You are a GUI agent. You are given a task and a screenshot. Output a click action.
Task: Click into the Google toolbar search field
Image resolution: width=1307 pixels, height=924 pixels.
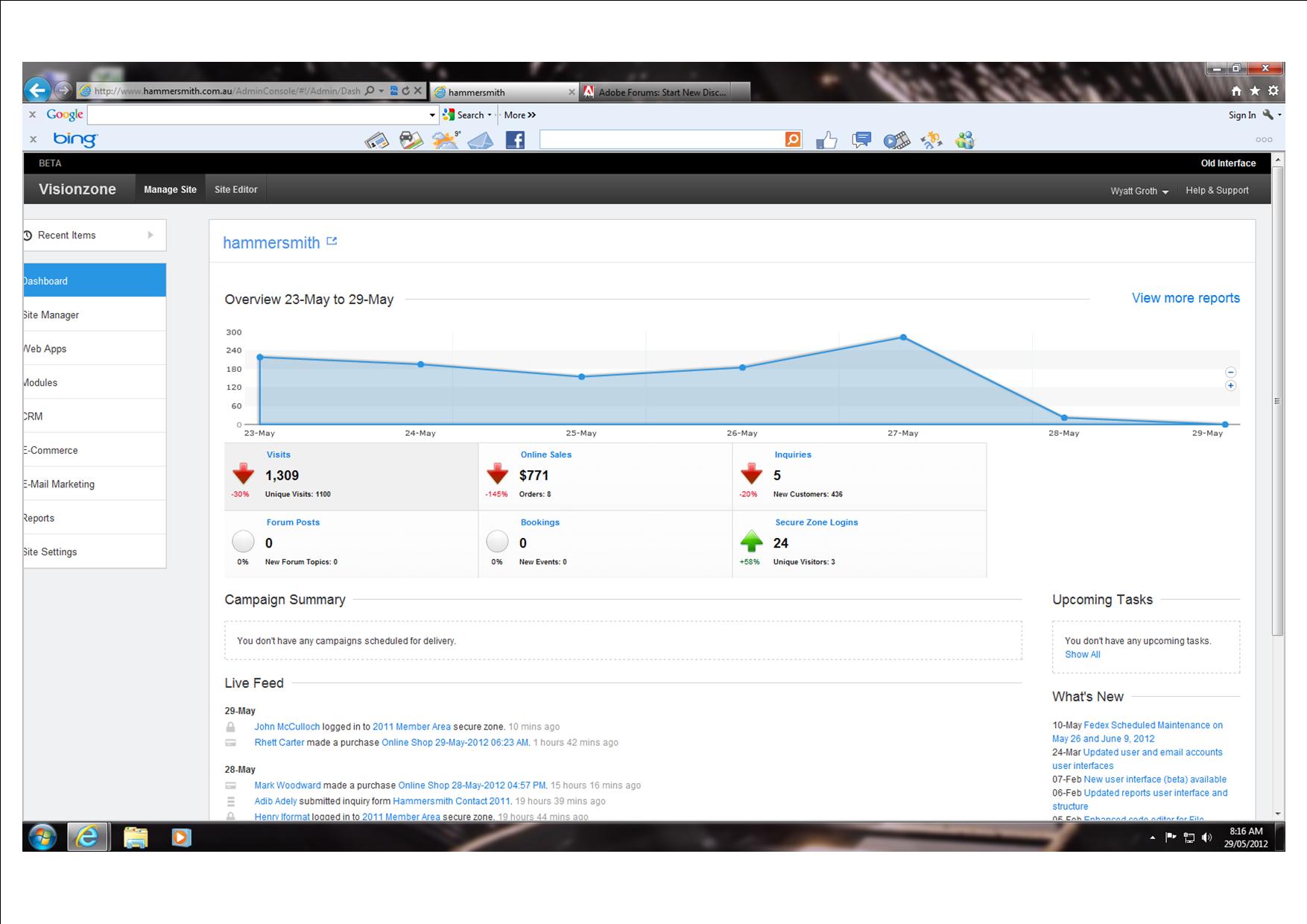257,115
